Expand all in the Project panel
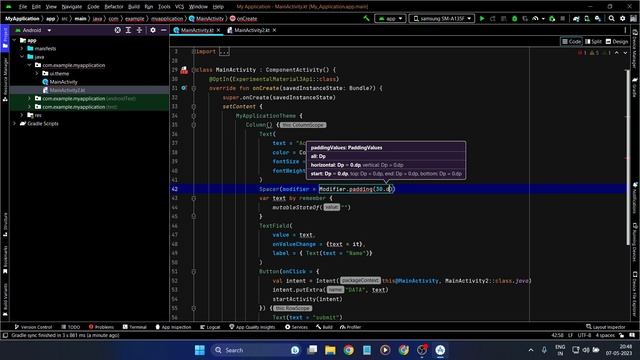Screen dimensions: 640x360 (x=128, y=30)
